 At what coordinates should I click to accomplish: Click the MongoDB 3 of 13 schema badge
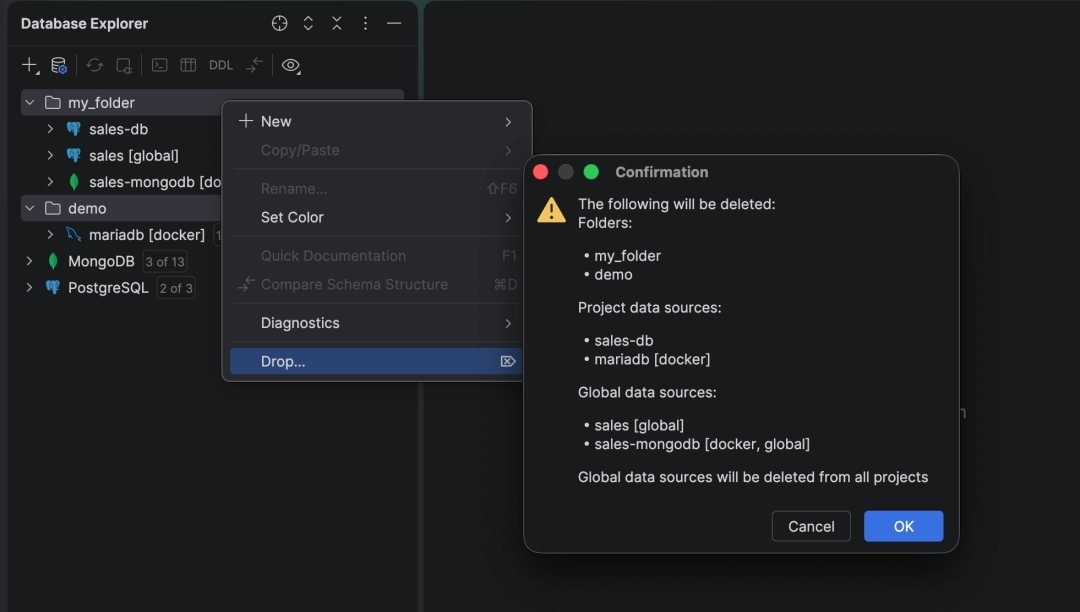[x=165, y=262]
